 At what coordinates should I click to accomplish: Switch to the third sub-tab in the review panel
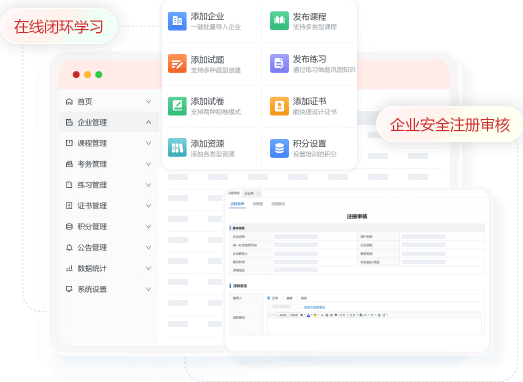(278, 204)
